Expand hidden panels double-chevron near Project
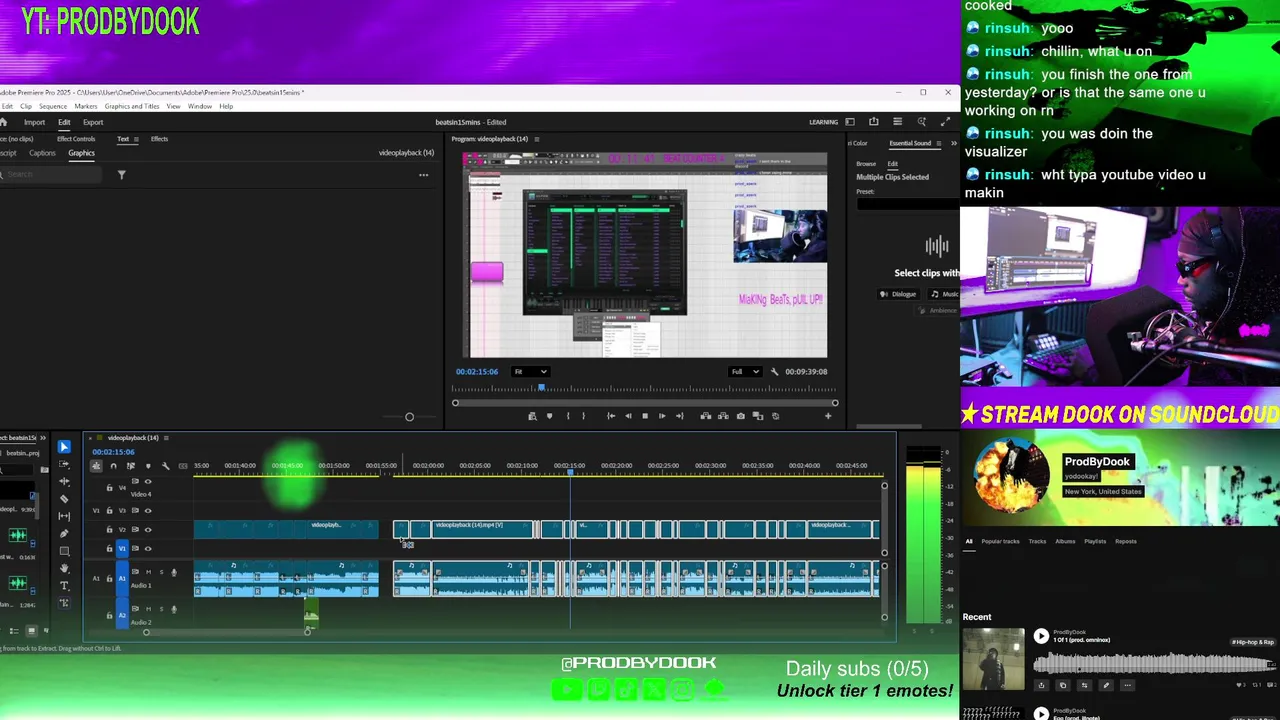This screenshot has width=1280, height=720. tap(42, 438)
